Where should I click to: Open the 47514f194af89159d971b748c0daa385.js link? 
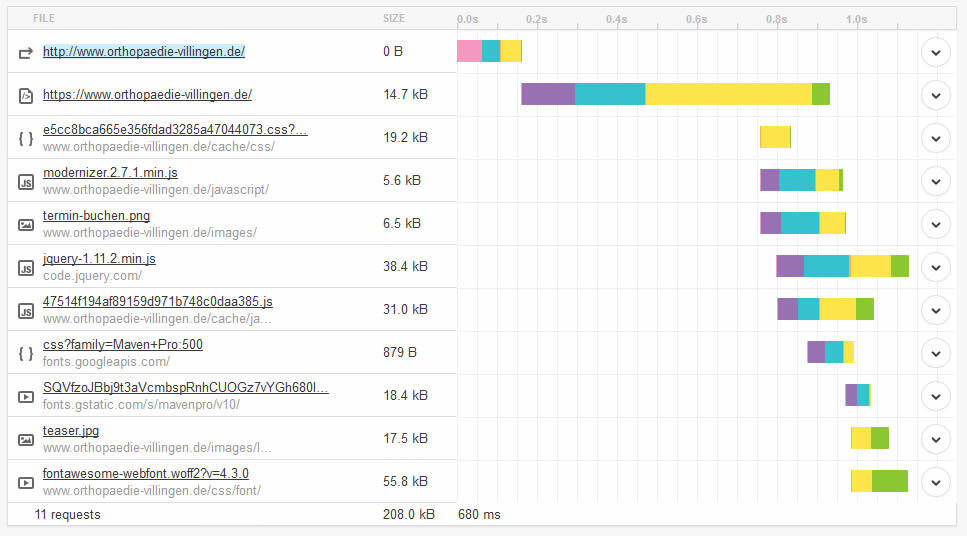point(157,302)
